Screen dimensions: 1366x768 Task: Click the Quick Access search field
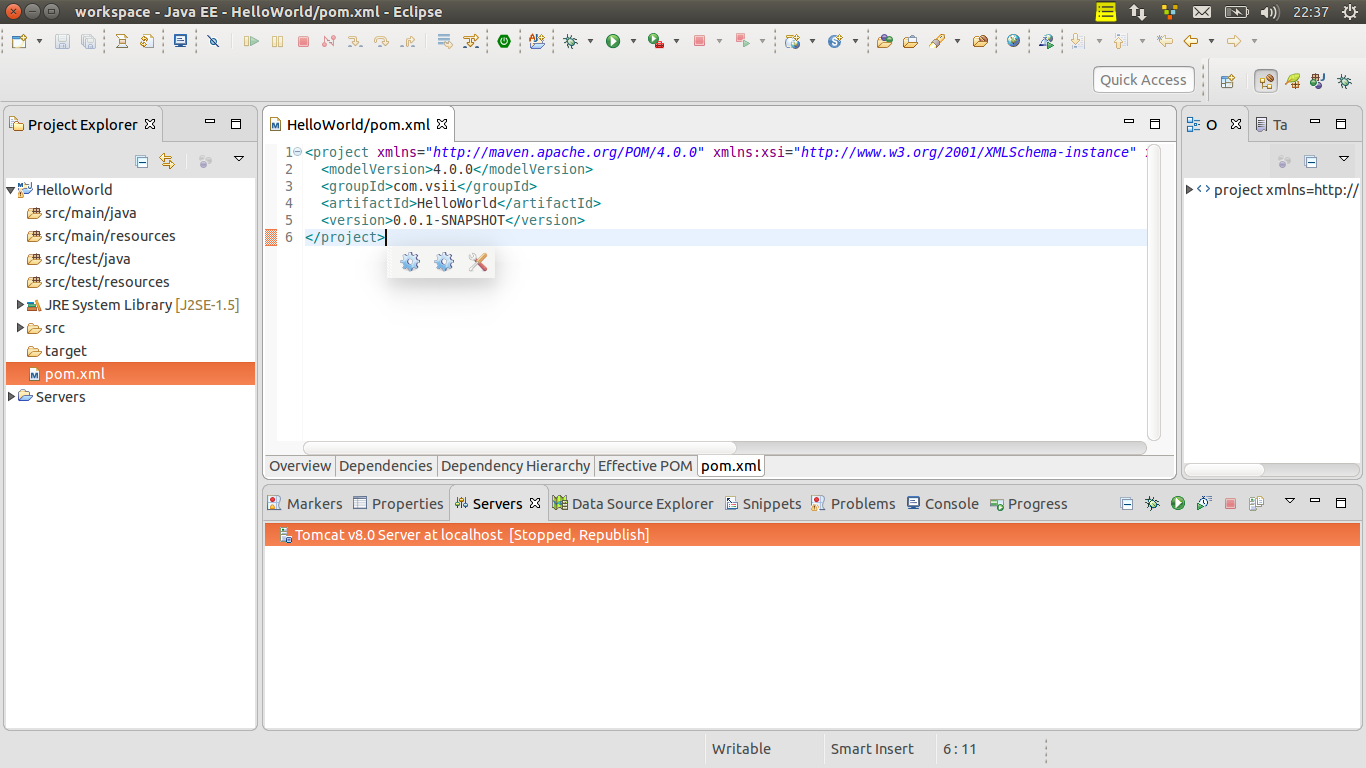tap(1143, 80)
